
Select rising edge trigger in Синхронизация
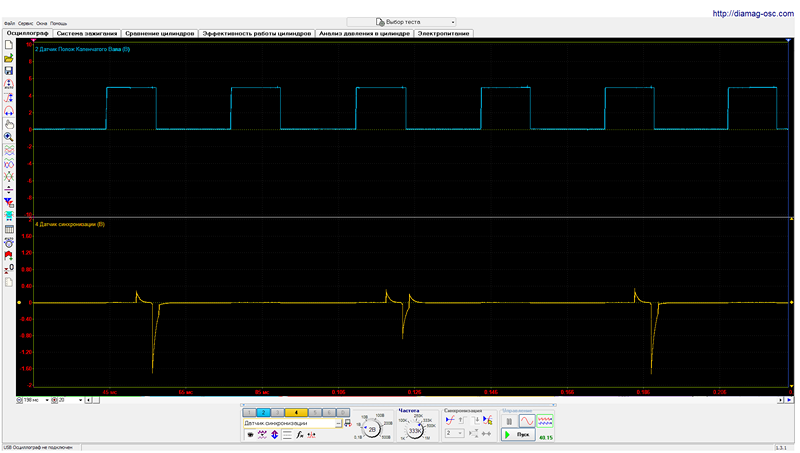coord(462,420)
